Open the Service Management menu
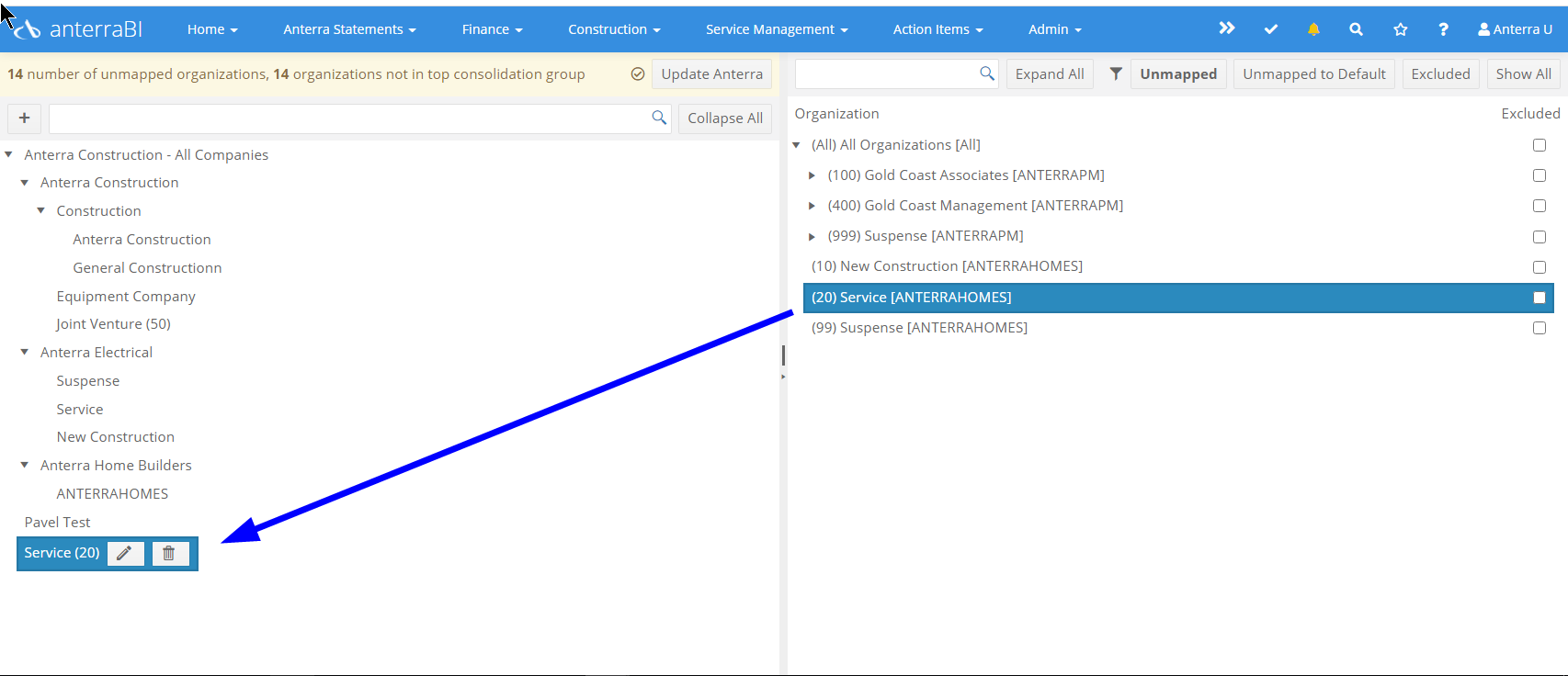 pos(777,29)
